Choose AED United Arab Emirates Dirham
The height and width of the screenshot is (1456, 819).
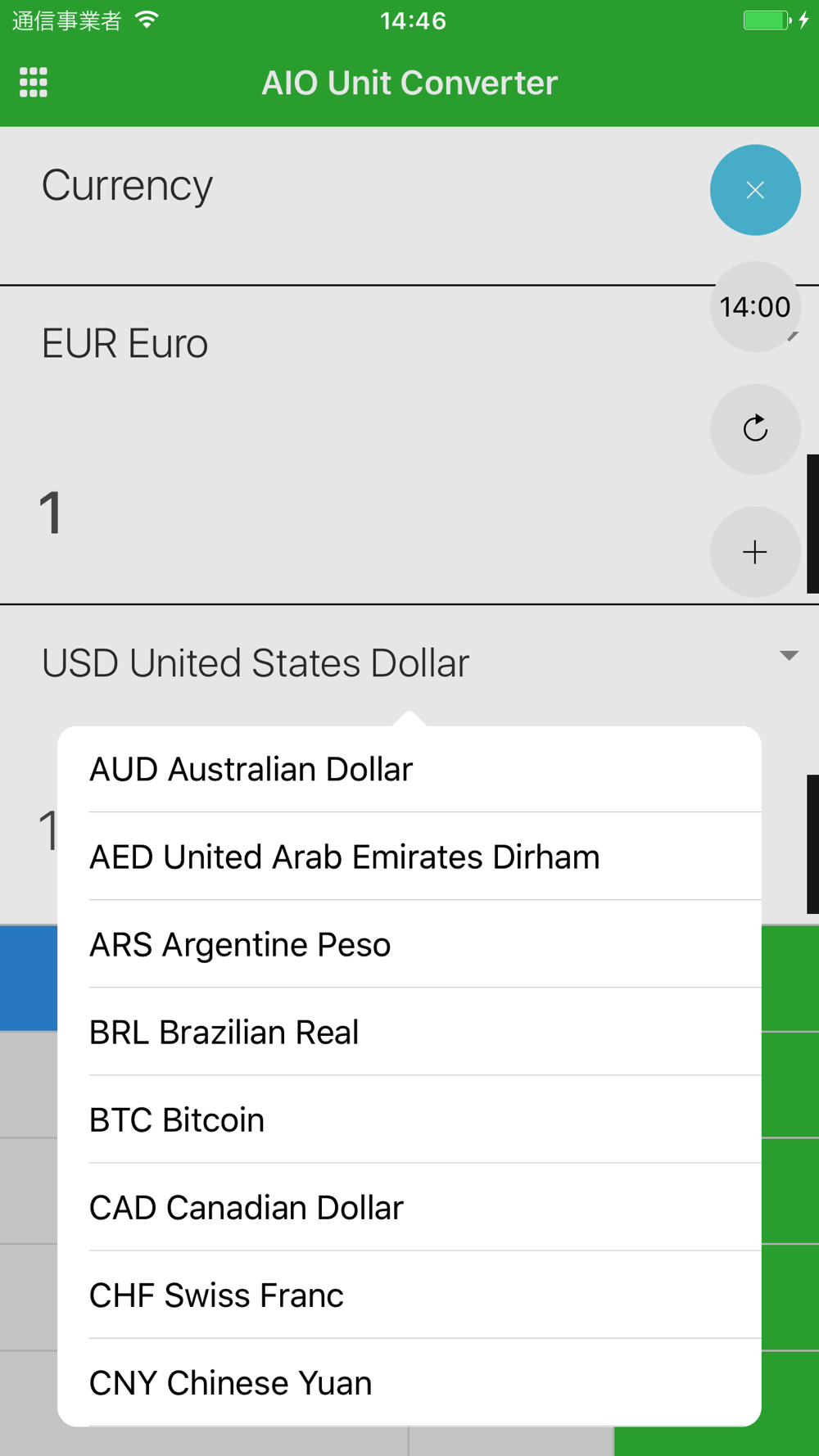(x=409, y=857)
